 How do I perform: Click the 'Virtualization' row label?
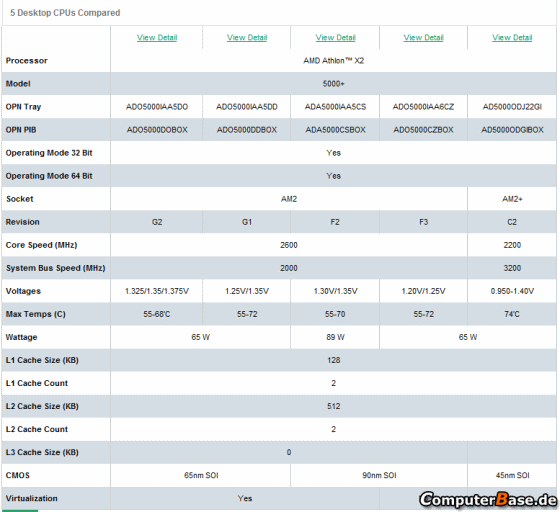point(31,498)
